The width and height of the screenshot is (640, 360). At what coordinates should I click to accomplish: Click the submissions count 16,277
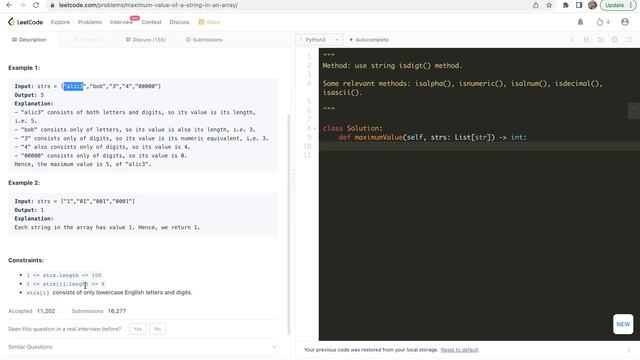117,311
